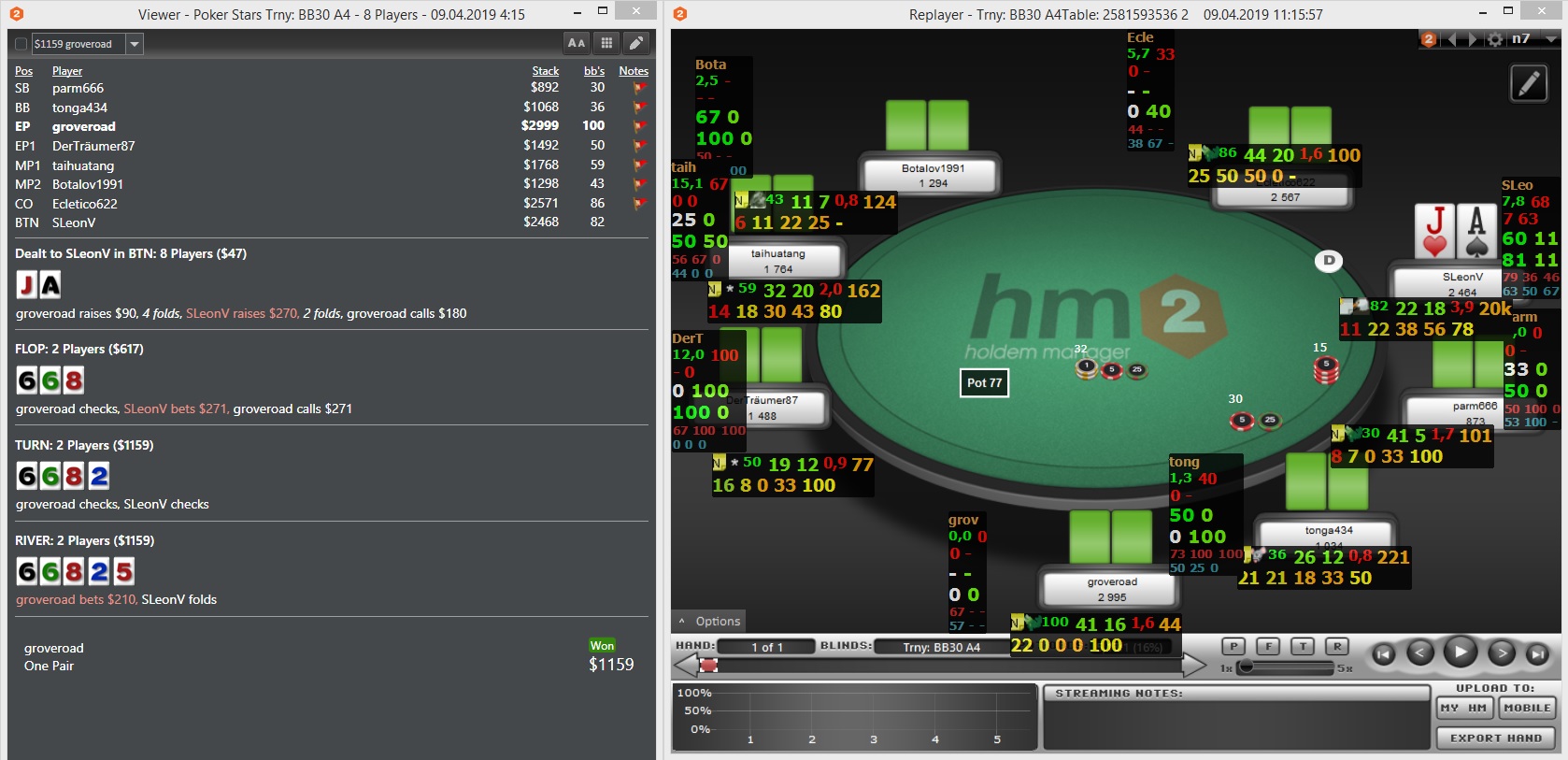Click the right arrow icon in Replayer top toolbar
This screenshot has width=1568, height=760.
1473,39
